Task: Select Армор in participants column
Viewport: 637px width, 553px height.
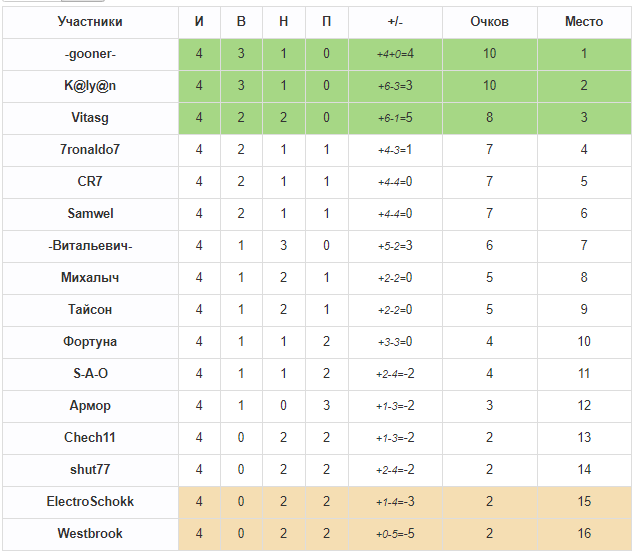Action: tap(90, 406)
